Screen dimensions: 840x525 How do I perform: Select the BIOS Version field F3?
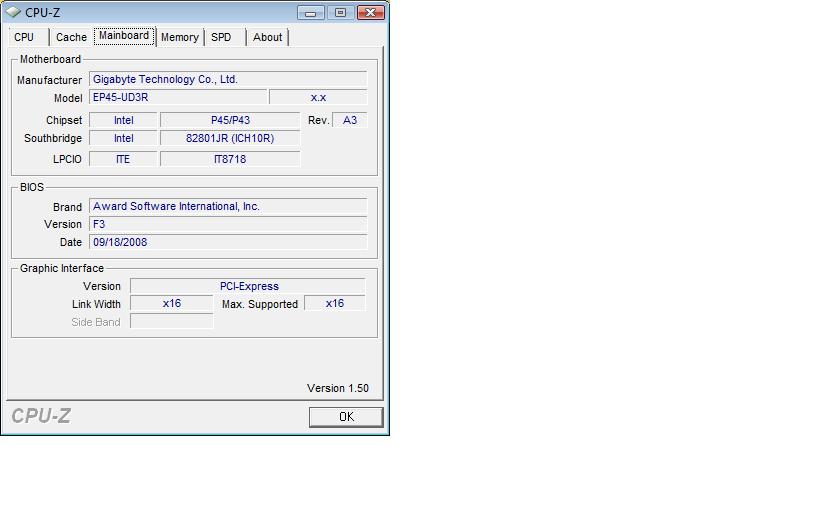click(x=228, y=224)
